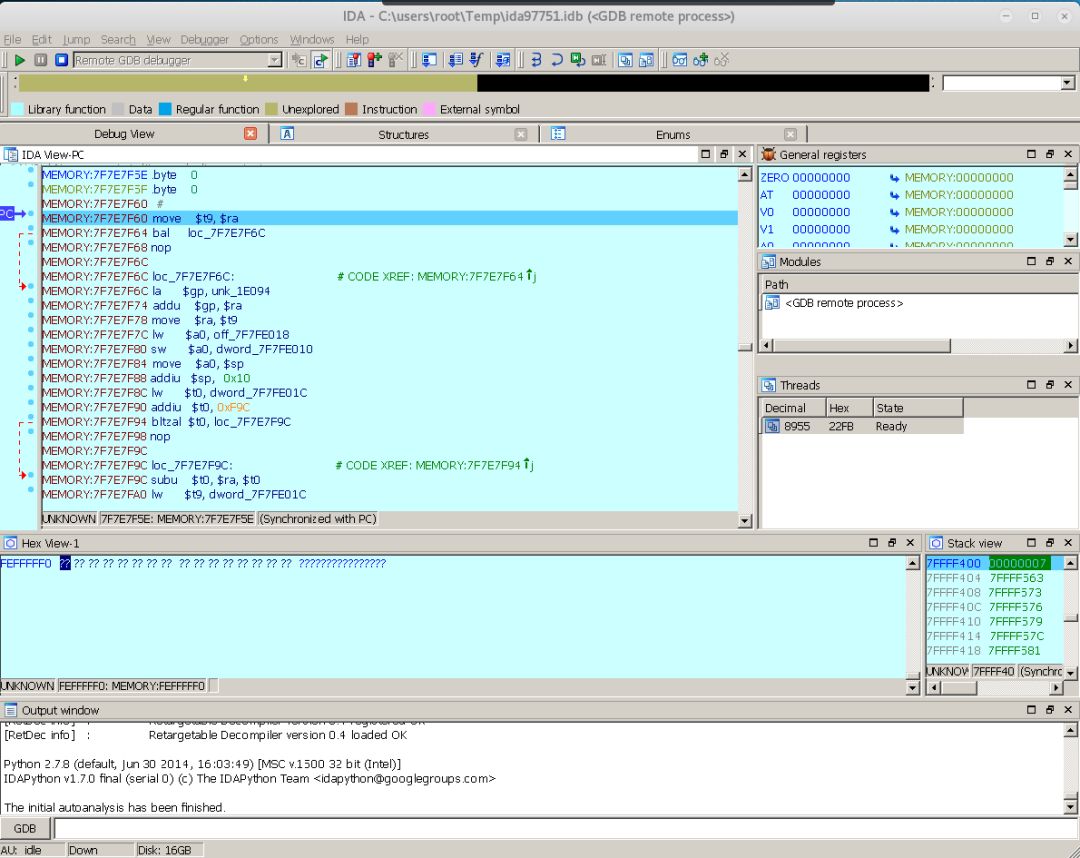Click the second blue window-layout toolbar icon
The image size is (1080, 858).
pos(645,60)
